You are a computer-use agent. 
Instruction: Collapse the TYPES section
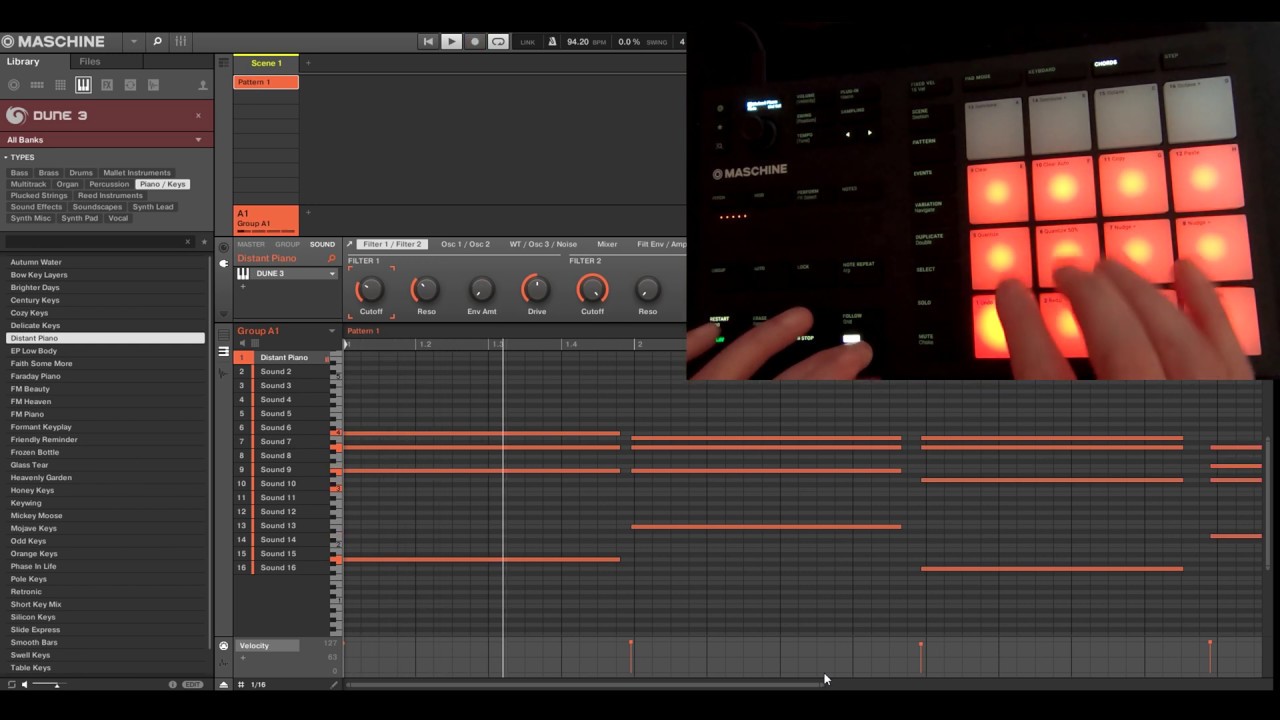5,157
